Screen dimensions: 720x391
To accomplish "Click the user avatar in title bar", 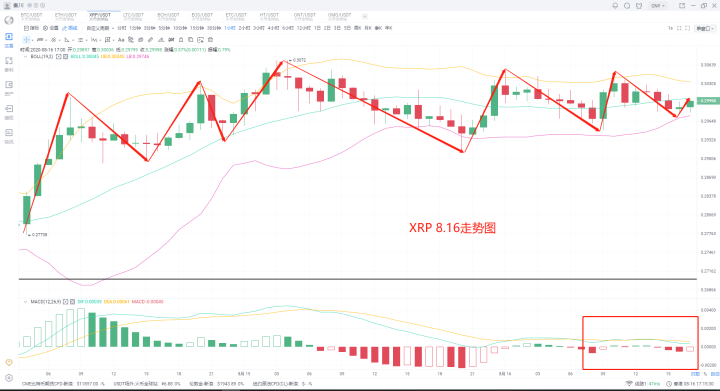I will coord(7,6).
